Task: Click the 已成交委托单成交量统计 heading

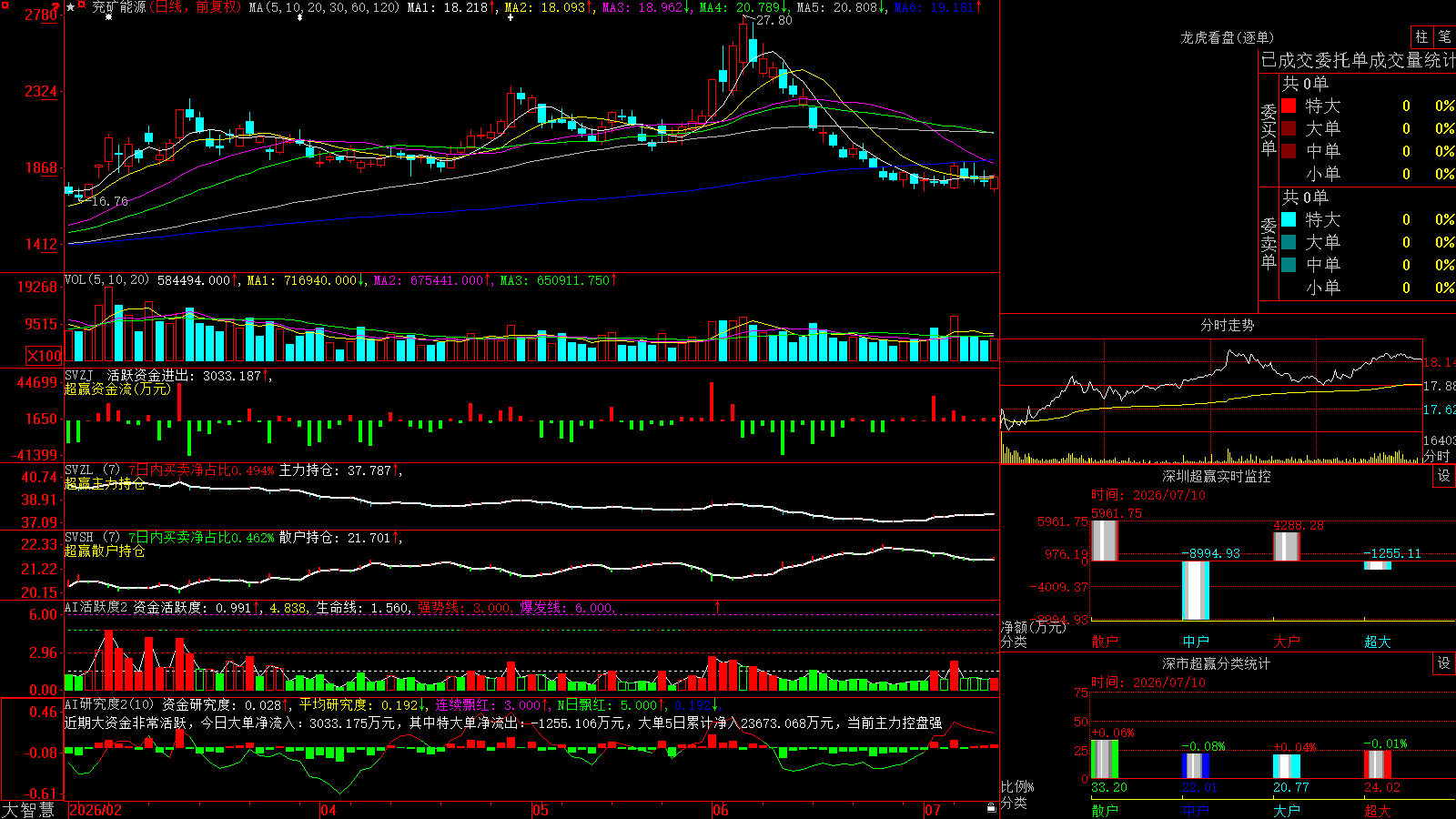Action: 1358,60
